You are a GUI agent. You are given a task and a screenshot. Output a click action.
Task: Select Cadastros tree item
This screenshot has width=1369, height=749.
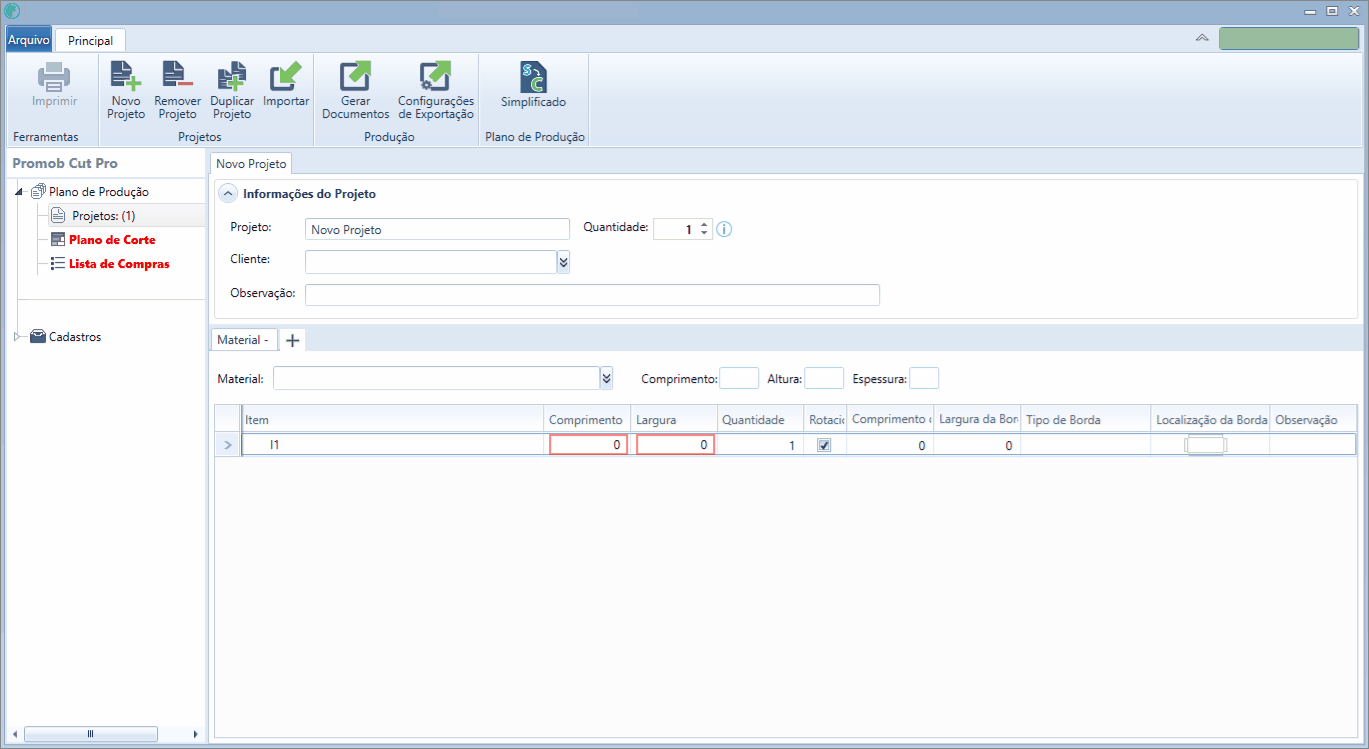(x=75, y=337)
